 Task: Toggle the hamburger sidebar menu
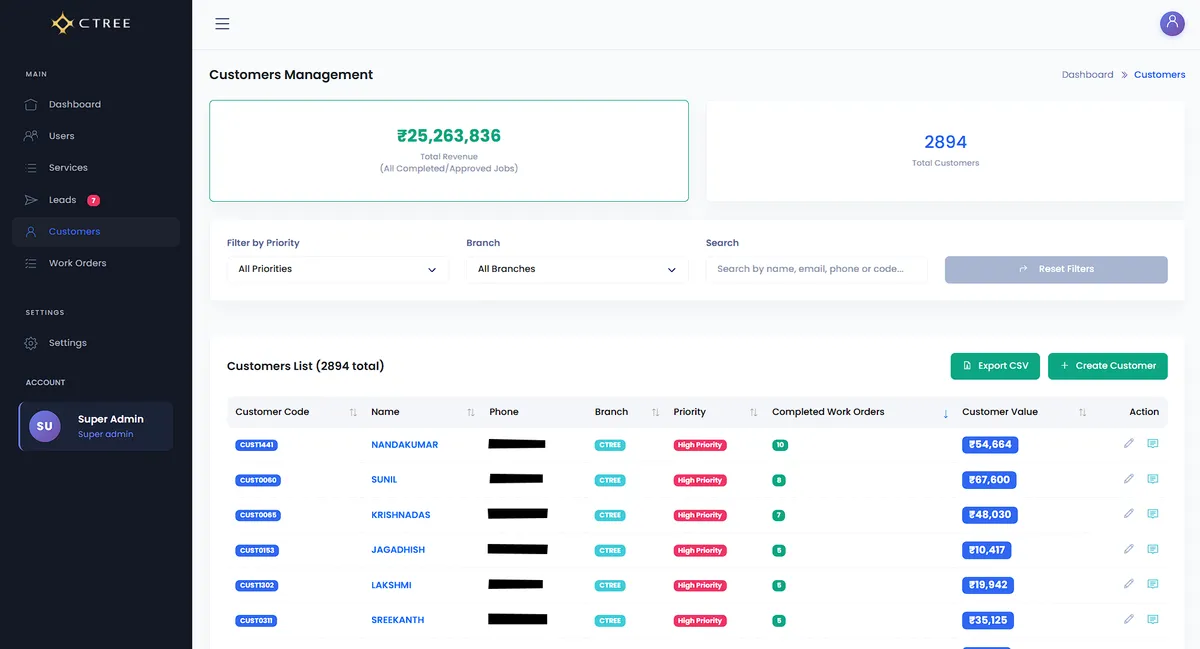click(222, 24)
